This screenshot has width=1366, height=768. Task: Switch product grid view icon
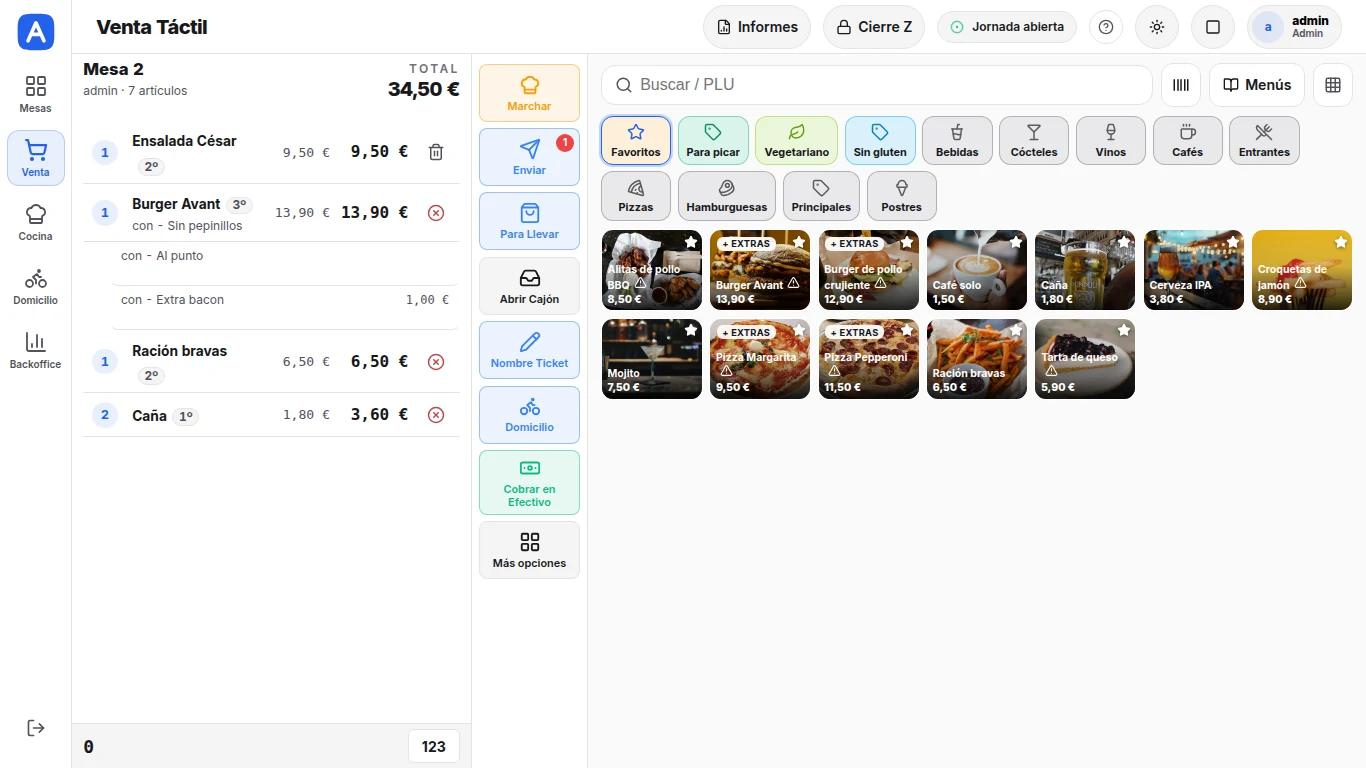pyautogui.click(x=1333, y=85)
